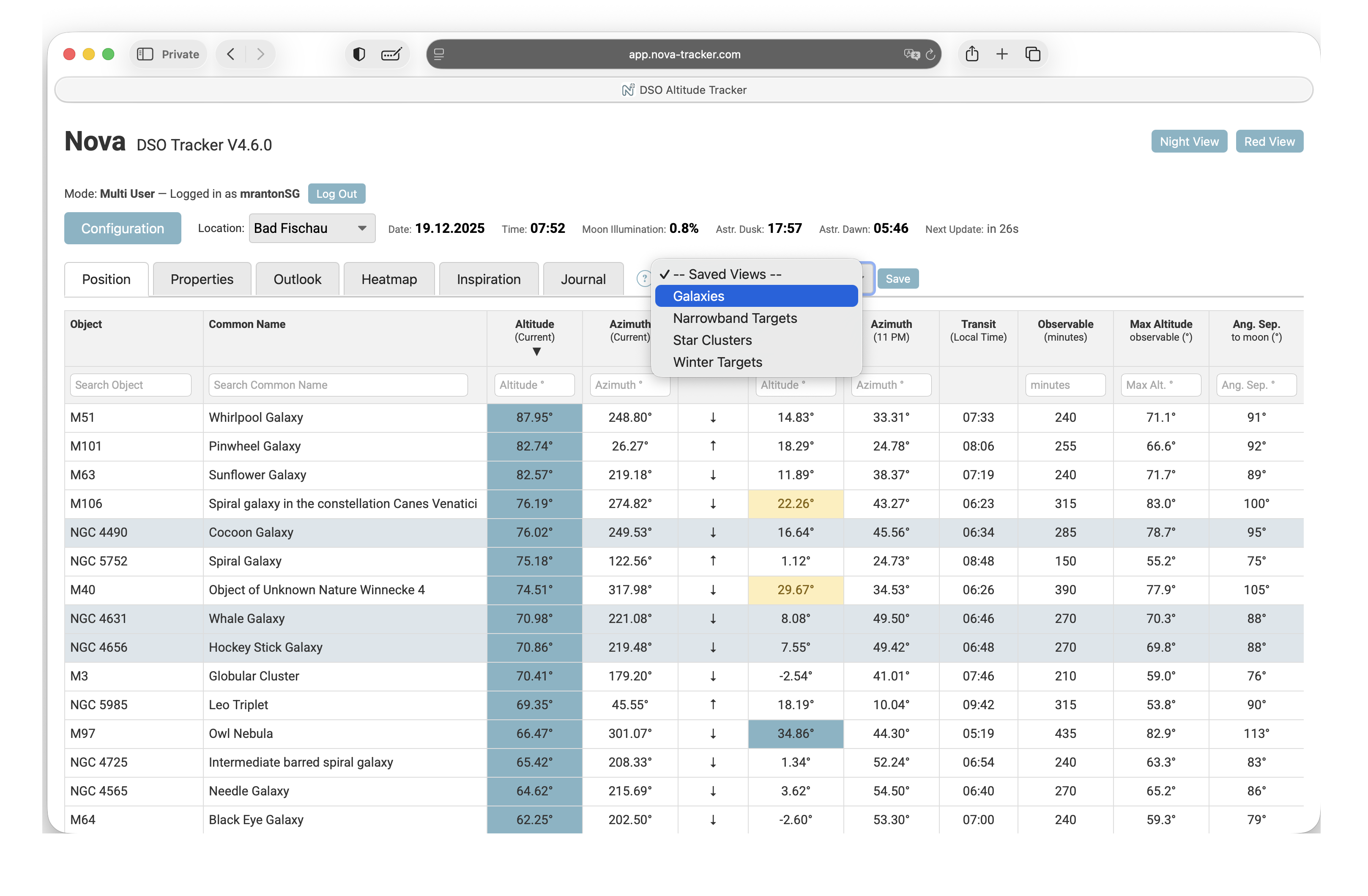This screenshot has width=1368, height=896.
Task: Switch to the Heatmap tab
Action: coord(389,279)
